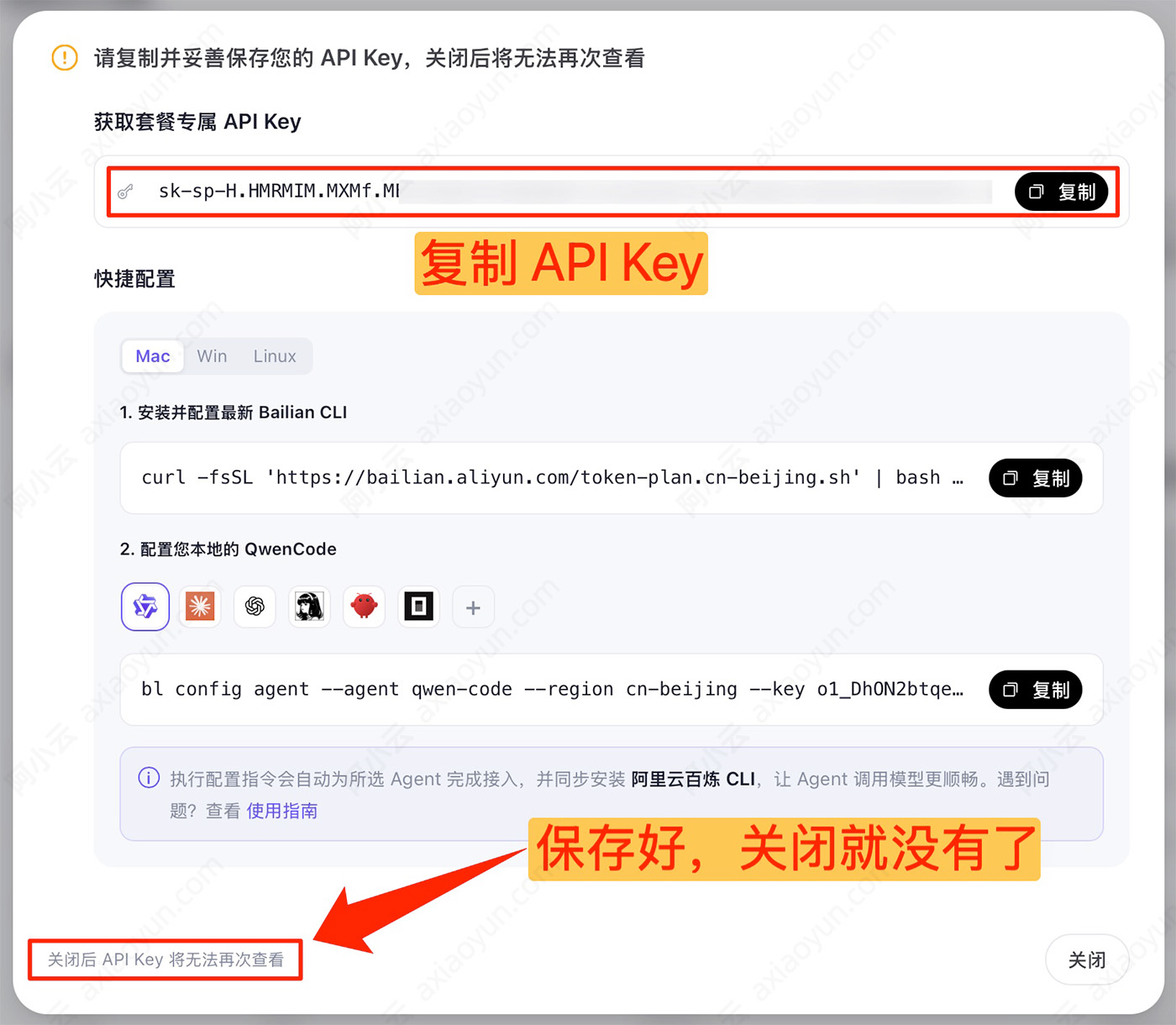Copy the API Key using 复制 button
Screen dimensions: 1176x1025
pos(1062,192)
